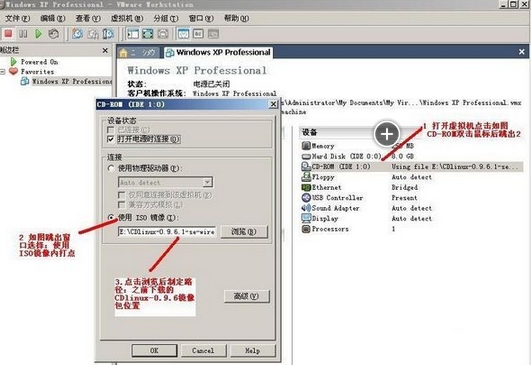
Task: Click the Snapshot Manager toolbar icon
Action: tap(108, 34)
